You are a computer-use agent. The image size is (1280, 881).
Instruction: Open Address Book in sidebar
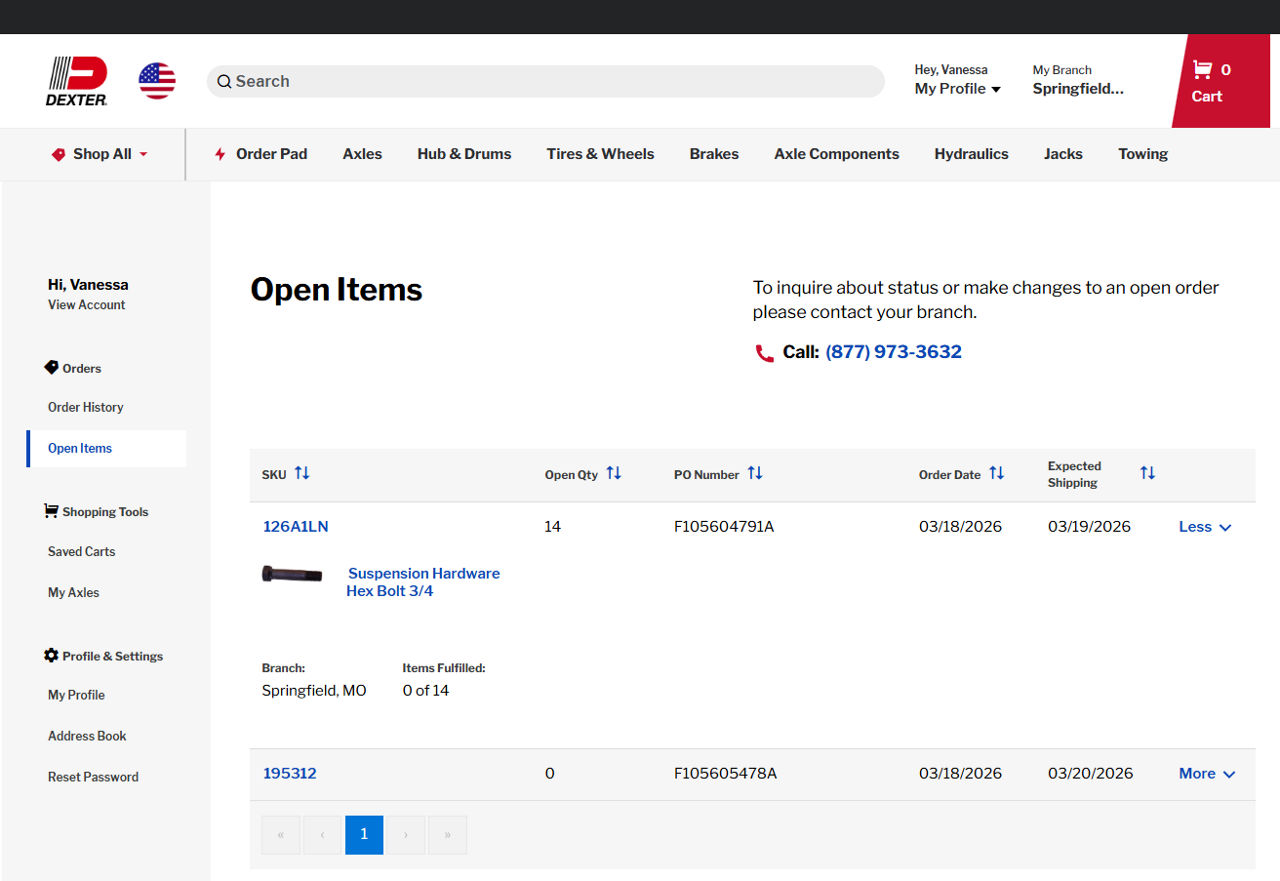point(87,736)
